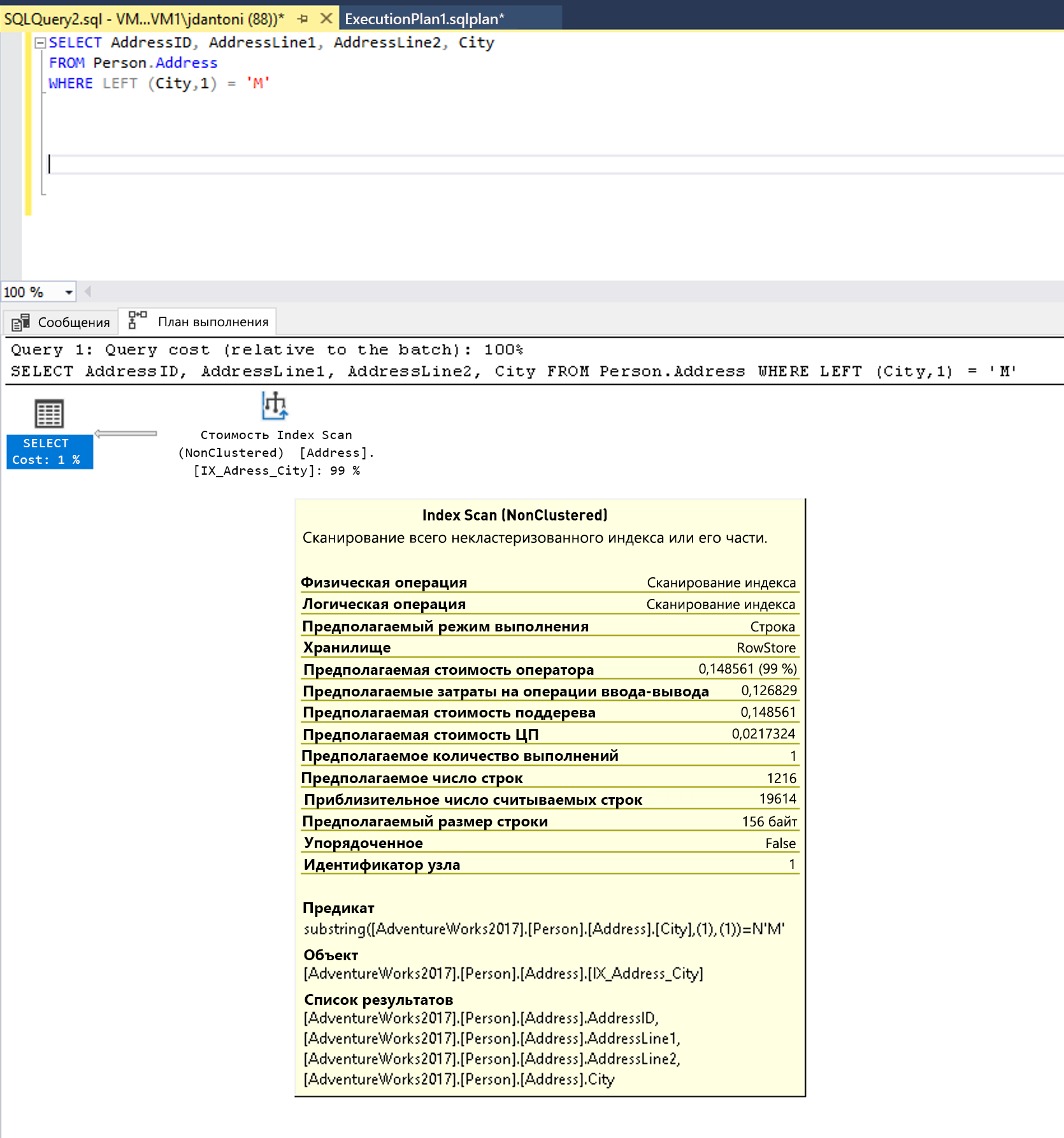Image resolution: width=1064 pixels, height=1138 pixels.
Task: Click the Предполагаемая стоимость оператора label
Action: pyautogui.click(x=449, y=670)
